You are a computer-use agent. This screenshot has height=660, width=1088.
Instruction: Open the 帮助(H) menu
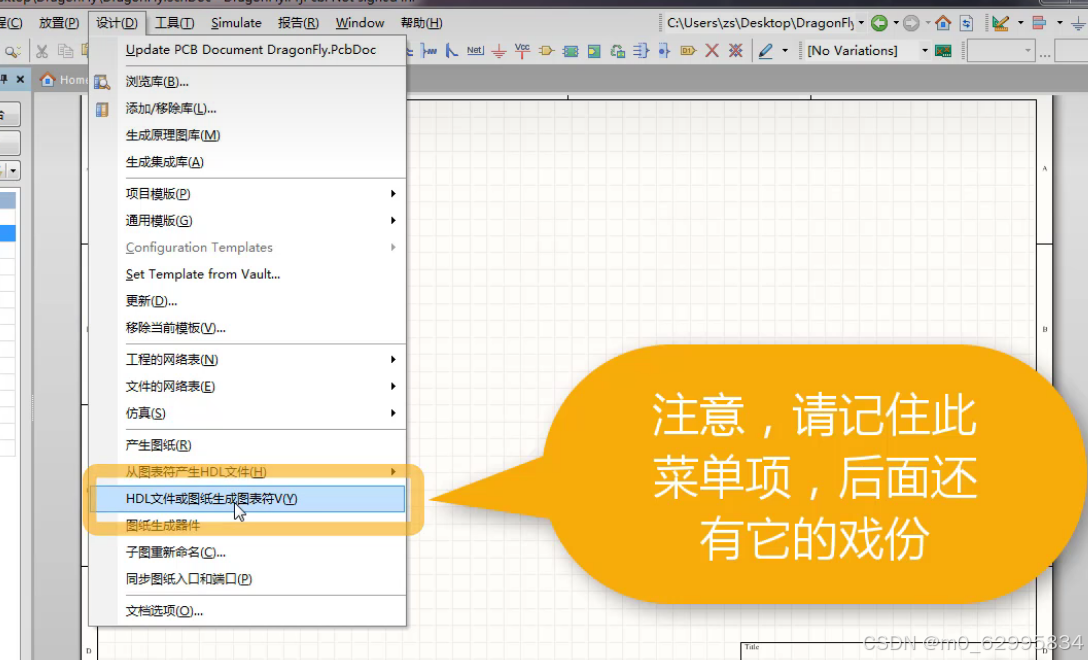422,23
